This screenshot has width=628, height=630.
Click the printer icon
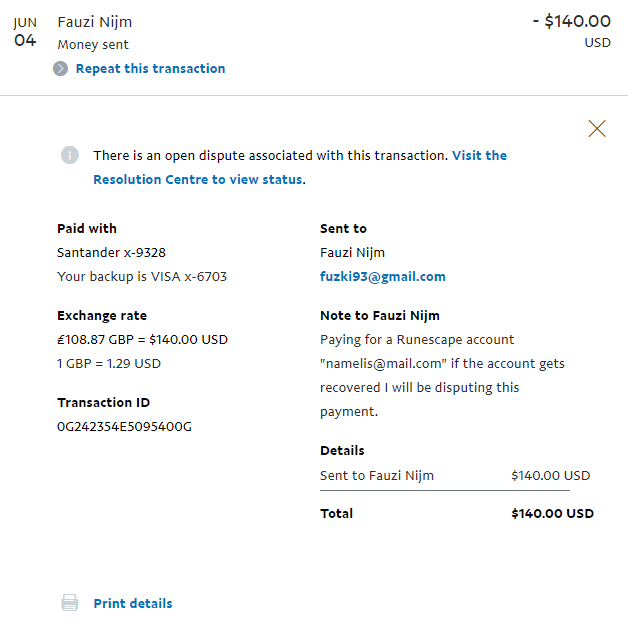tap(70, 603)
